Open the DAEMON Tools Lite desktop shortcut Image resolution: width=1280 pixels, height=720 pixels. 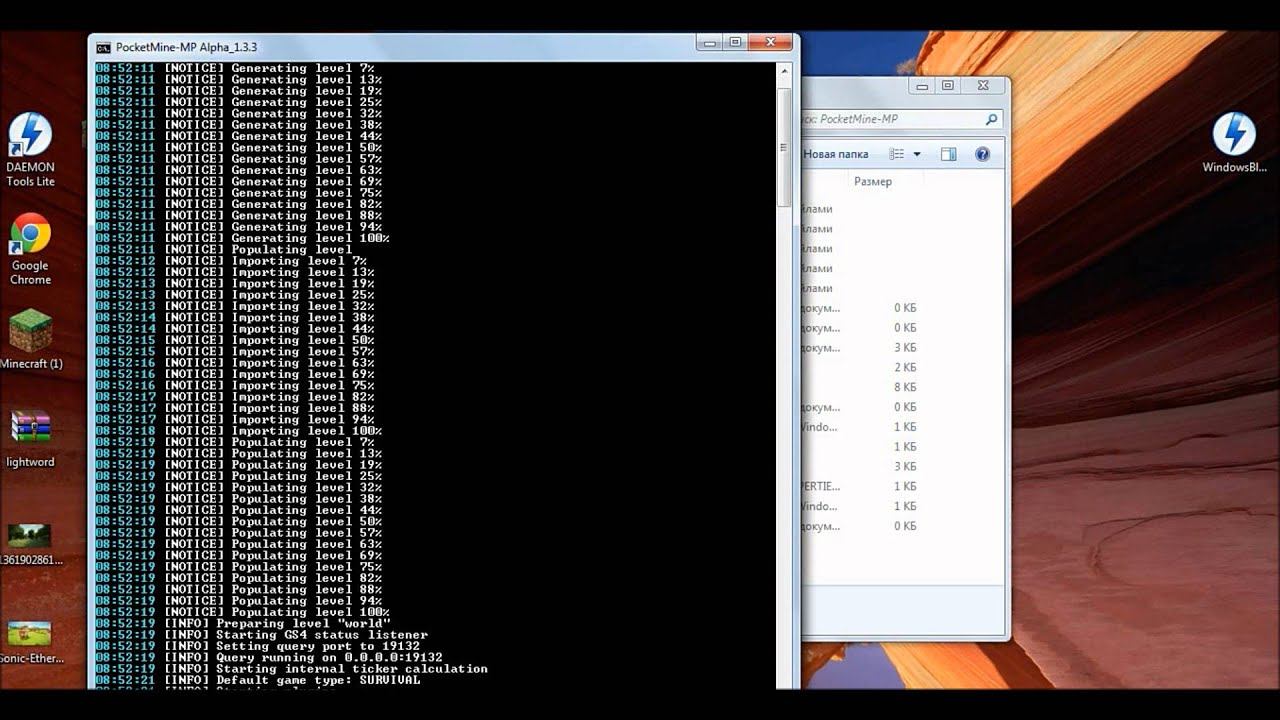(x=30, y=150)
